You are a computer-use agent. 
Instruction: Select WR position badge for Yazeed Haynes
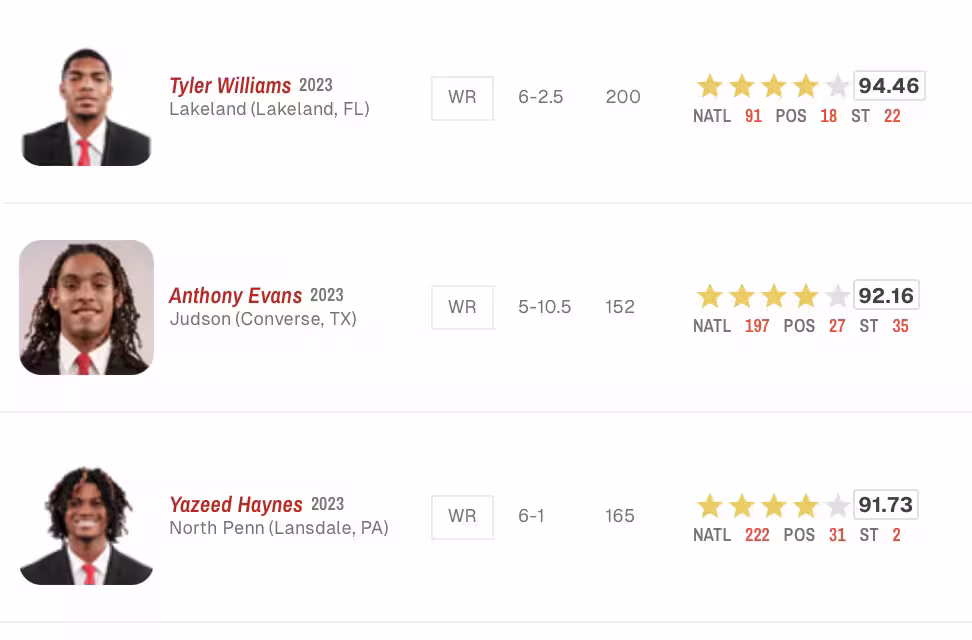[x=462, y=517]
